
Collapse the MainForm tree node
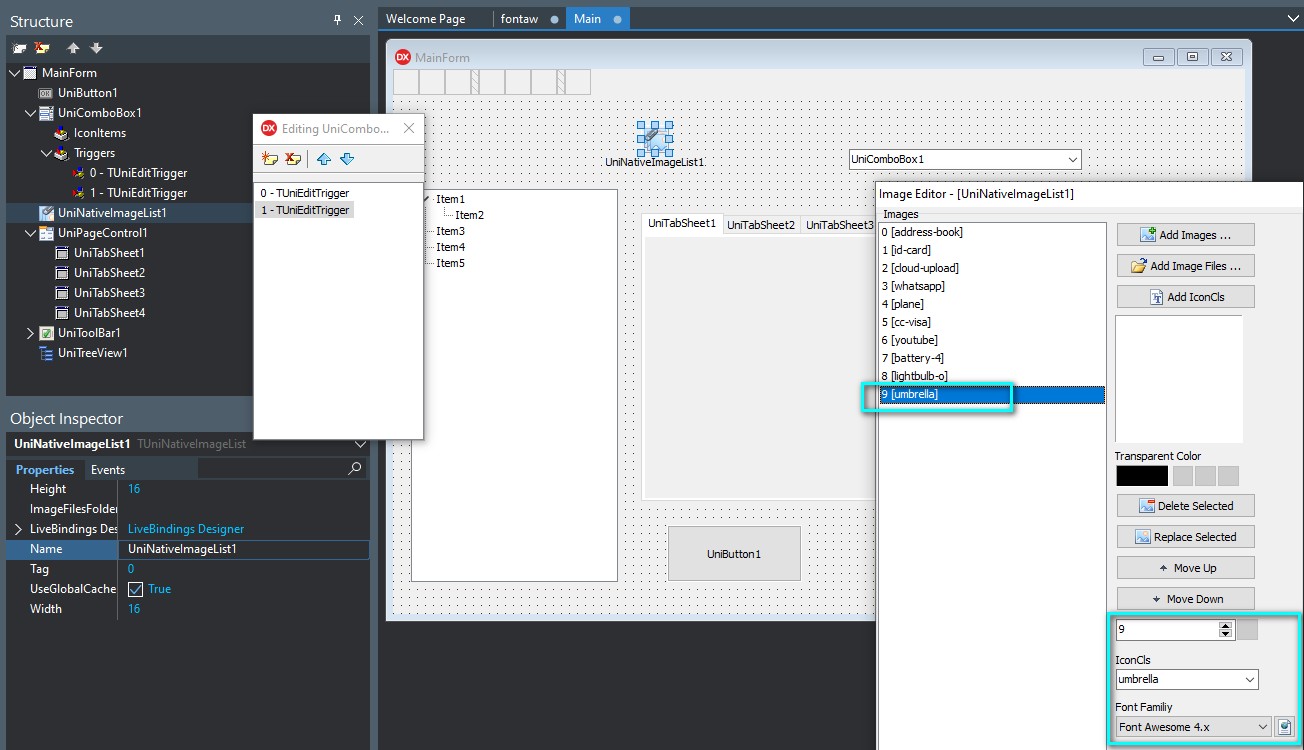pos(14,73)
